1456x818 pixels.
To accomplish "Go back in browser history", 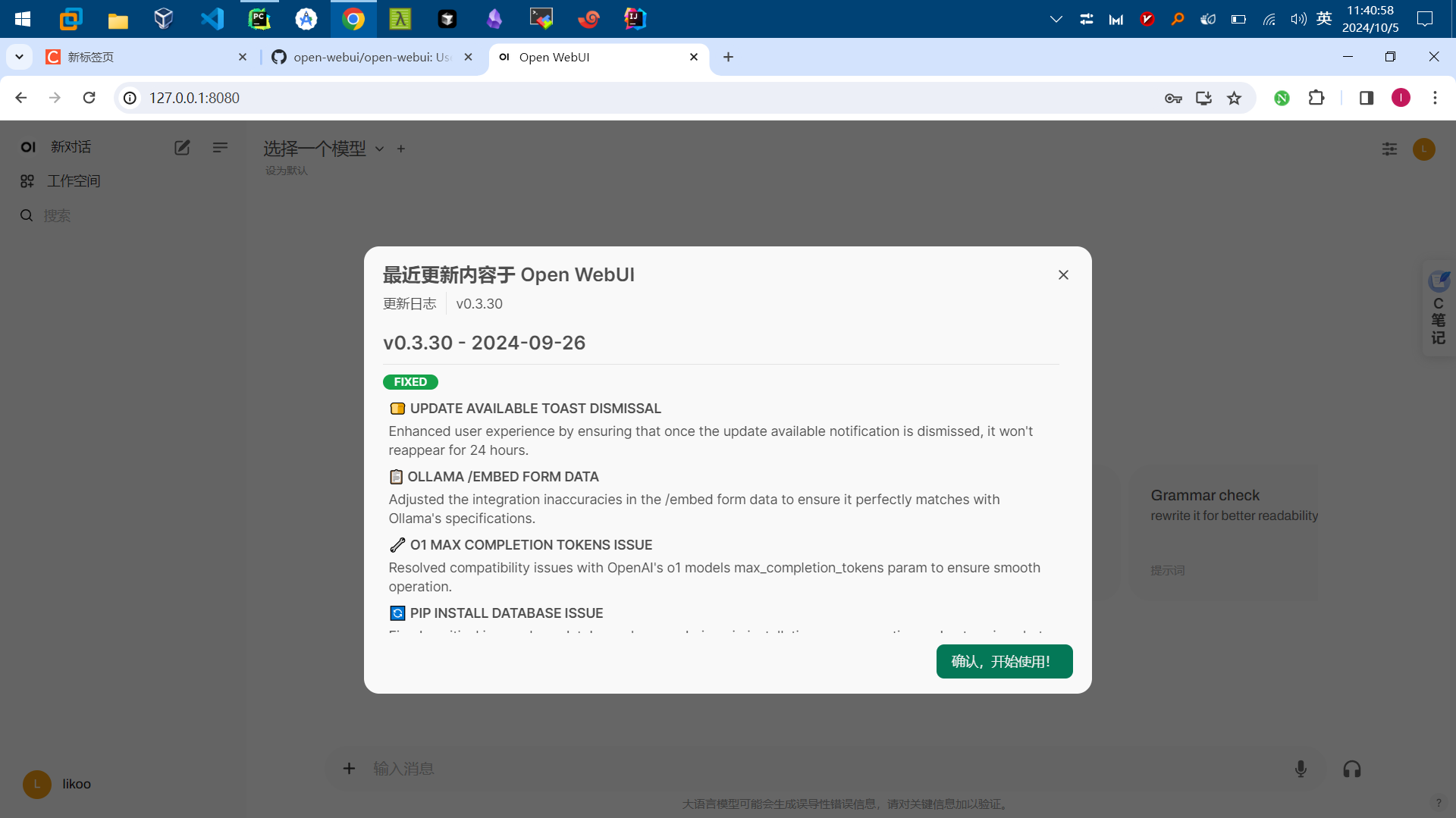I will click(x=21, y=98).
